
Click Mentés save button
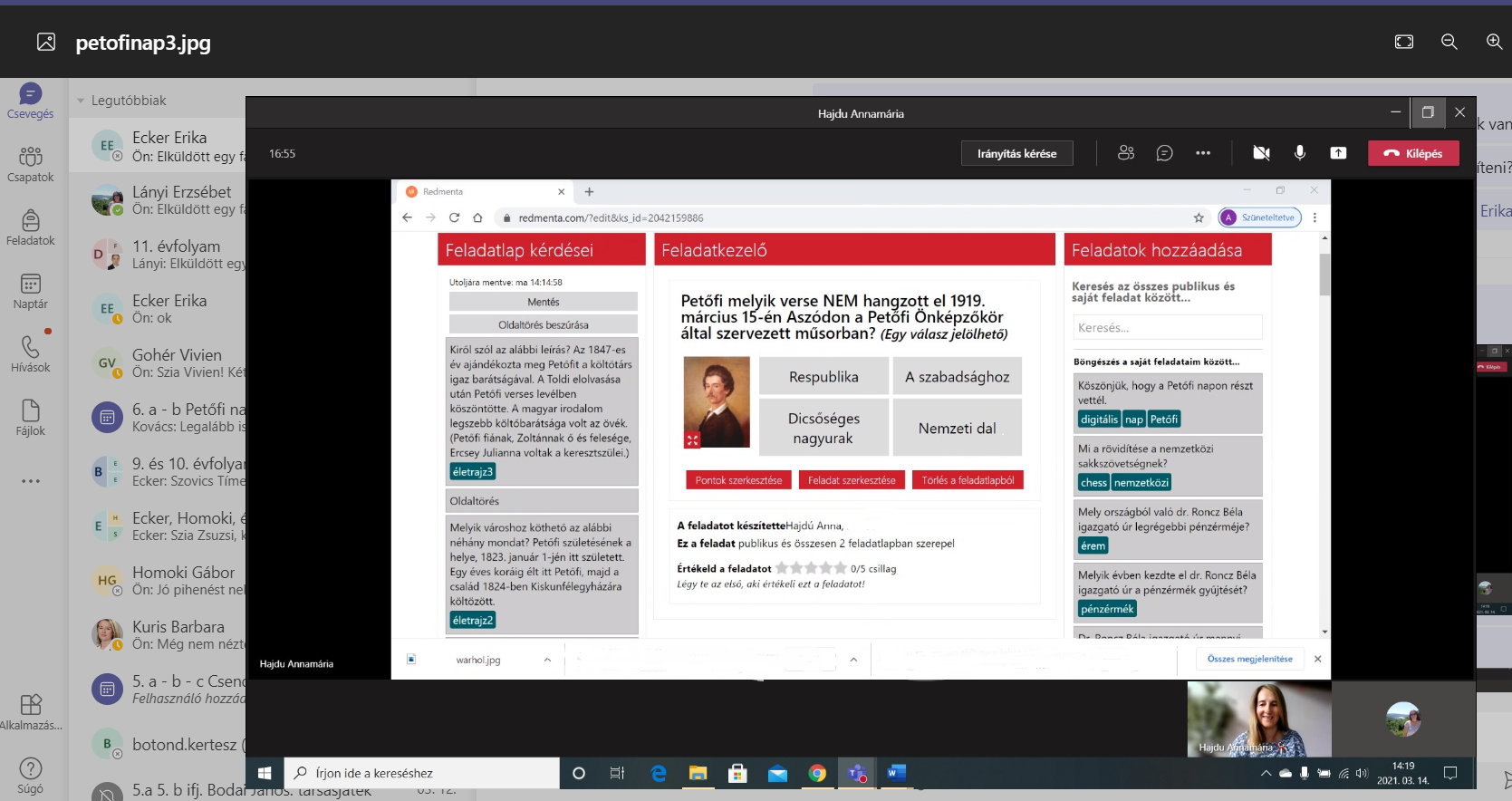tap(543, 302)
